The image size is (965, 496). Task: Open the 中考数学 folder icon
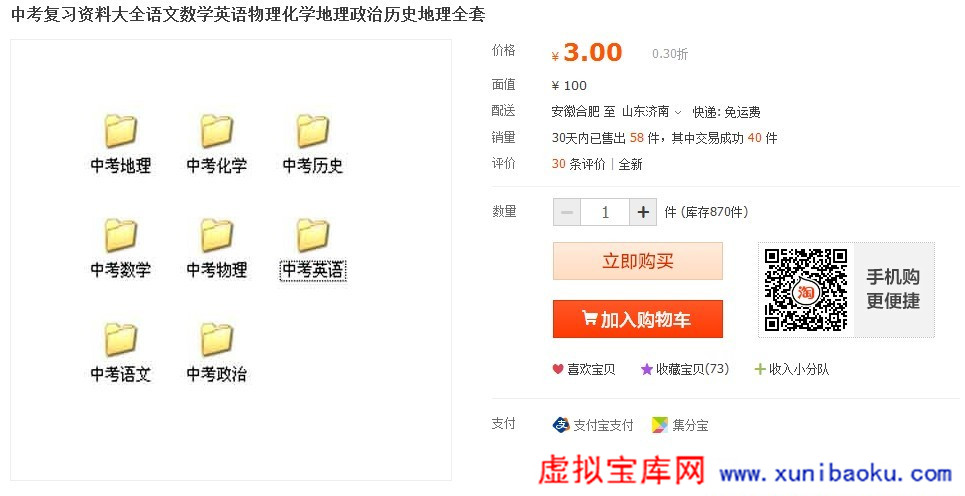point(121,236)
